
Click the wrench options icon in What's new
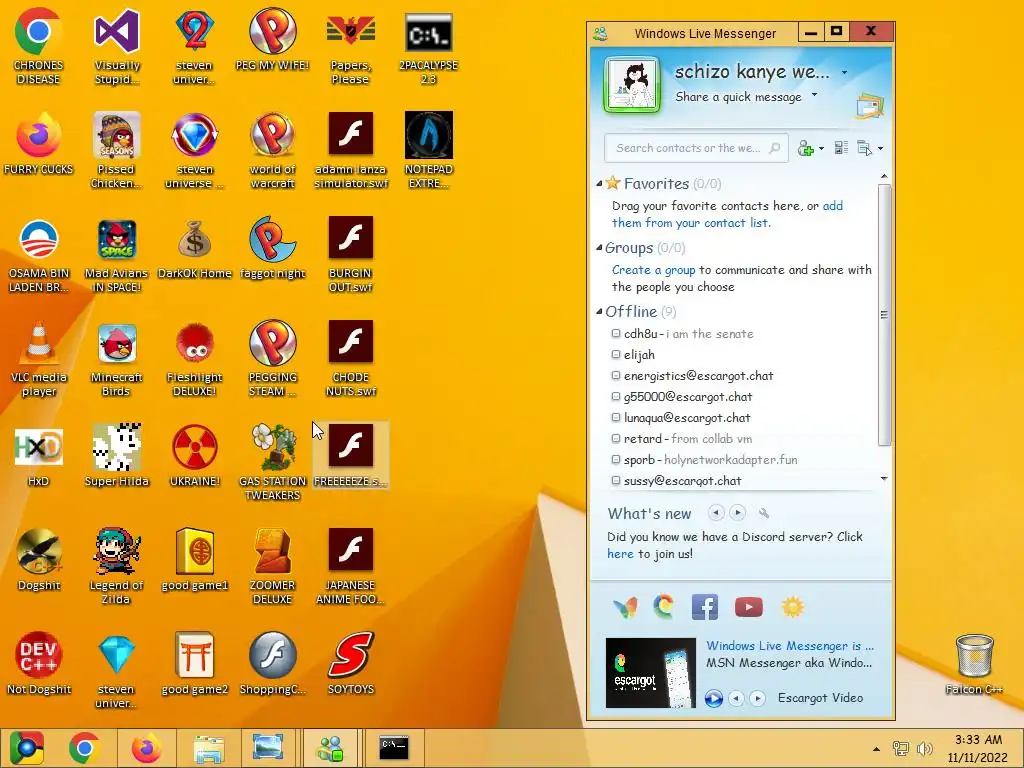(763, 513)
